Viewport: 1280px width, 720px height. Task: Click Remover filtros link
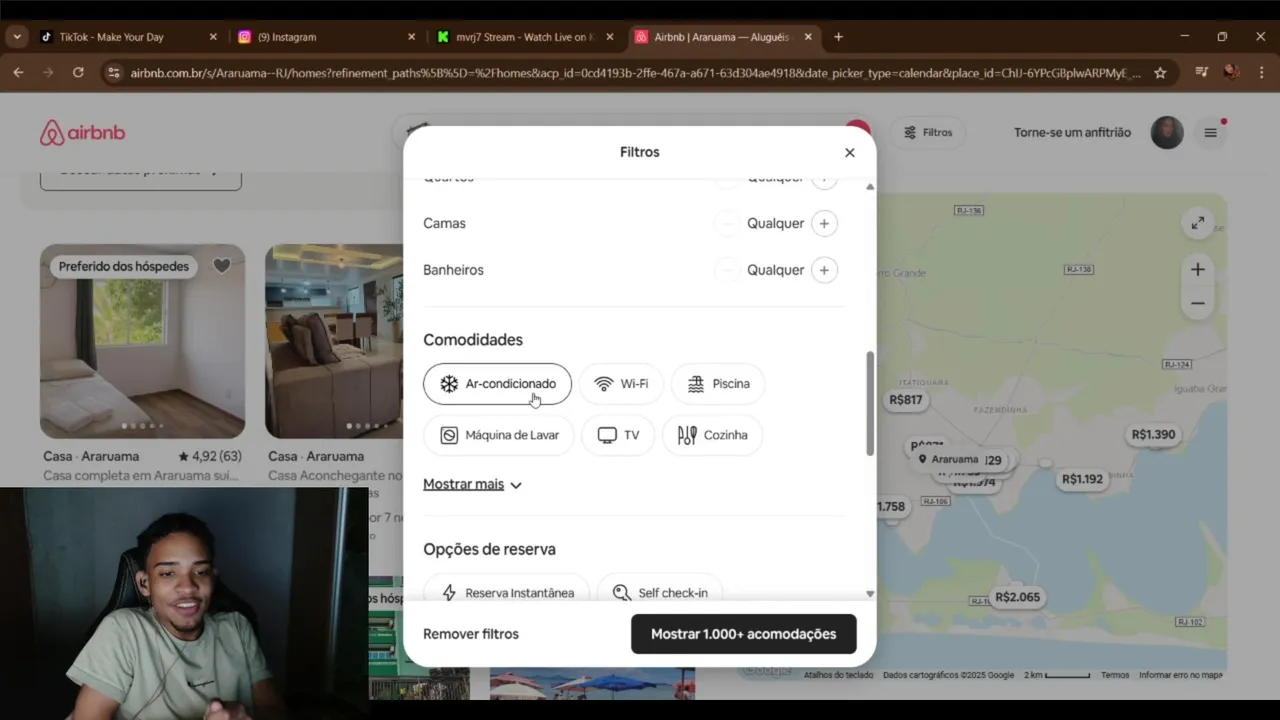coord(471,634)
